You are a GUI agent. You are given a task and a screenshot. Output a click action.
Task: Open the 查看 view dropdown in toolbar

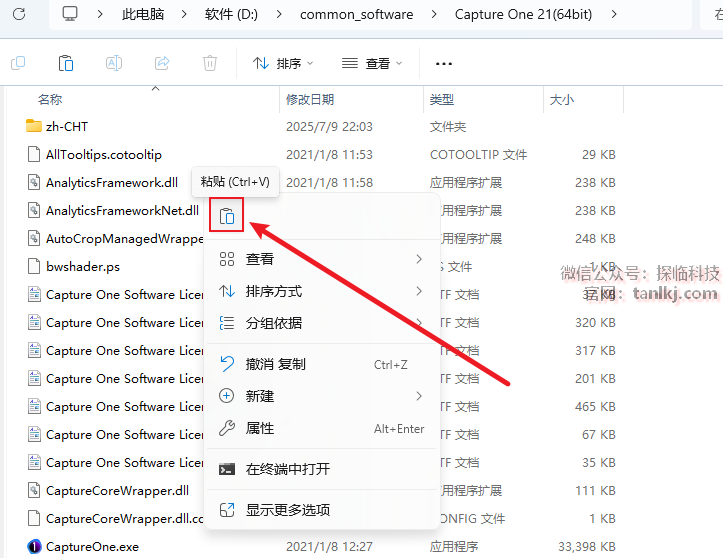click(372, 63)
